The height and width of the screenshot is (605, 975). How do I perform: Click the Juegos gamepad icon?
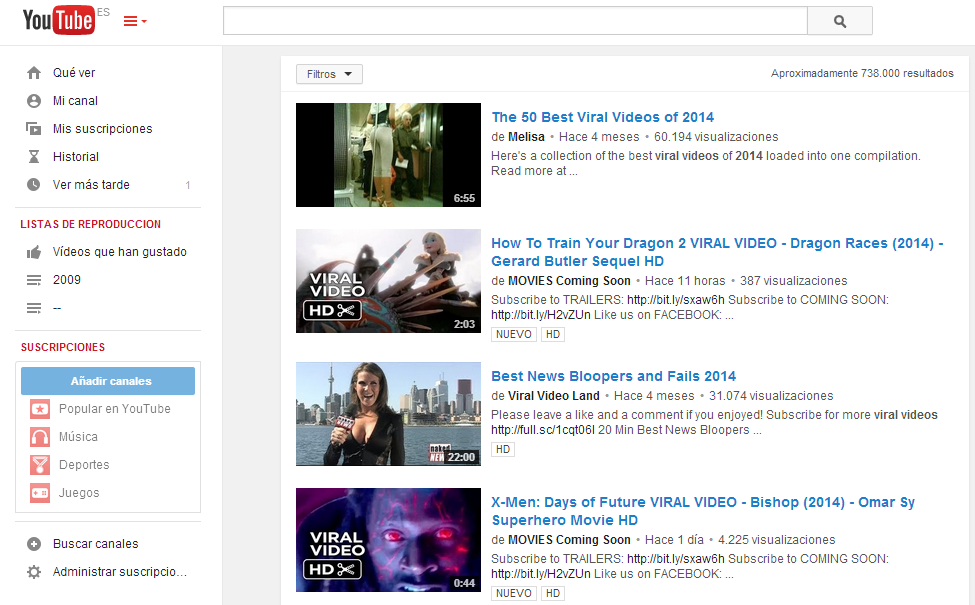pos(40,493)
